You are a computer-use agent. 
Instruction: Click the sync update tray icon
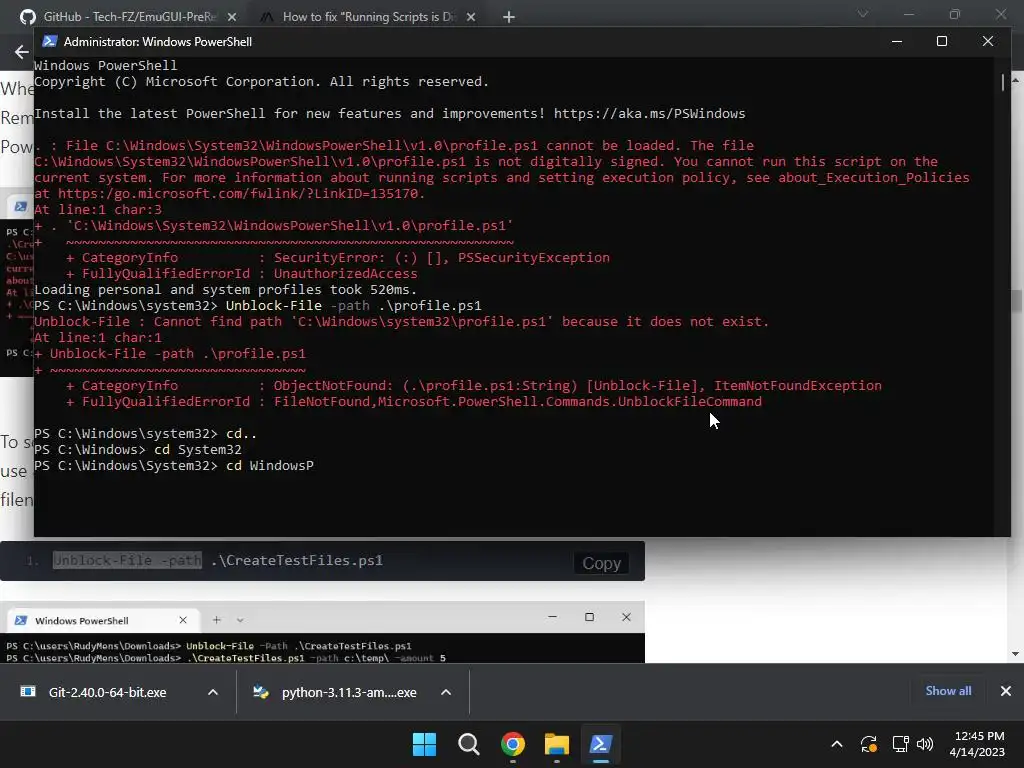869,744
